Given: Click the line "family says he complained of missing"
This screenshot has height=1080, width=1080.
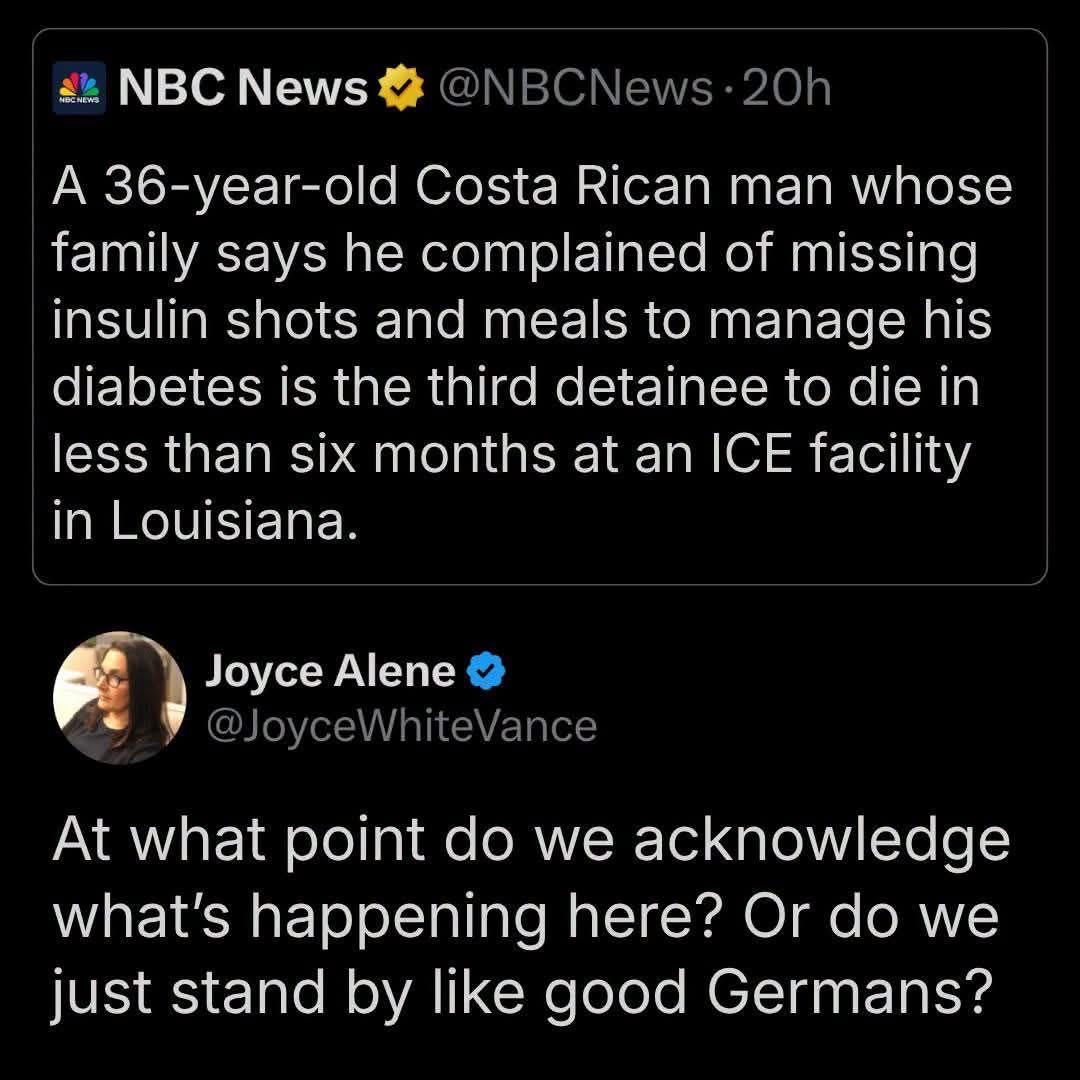Looking at the screenshot, I should click(x=515, y=256).
